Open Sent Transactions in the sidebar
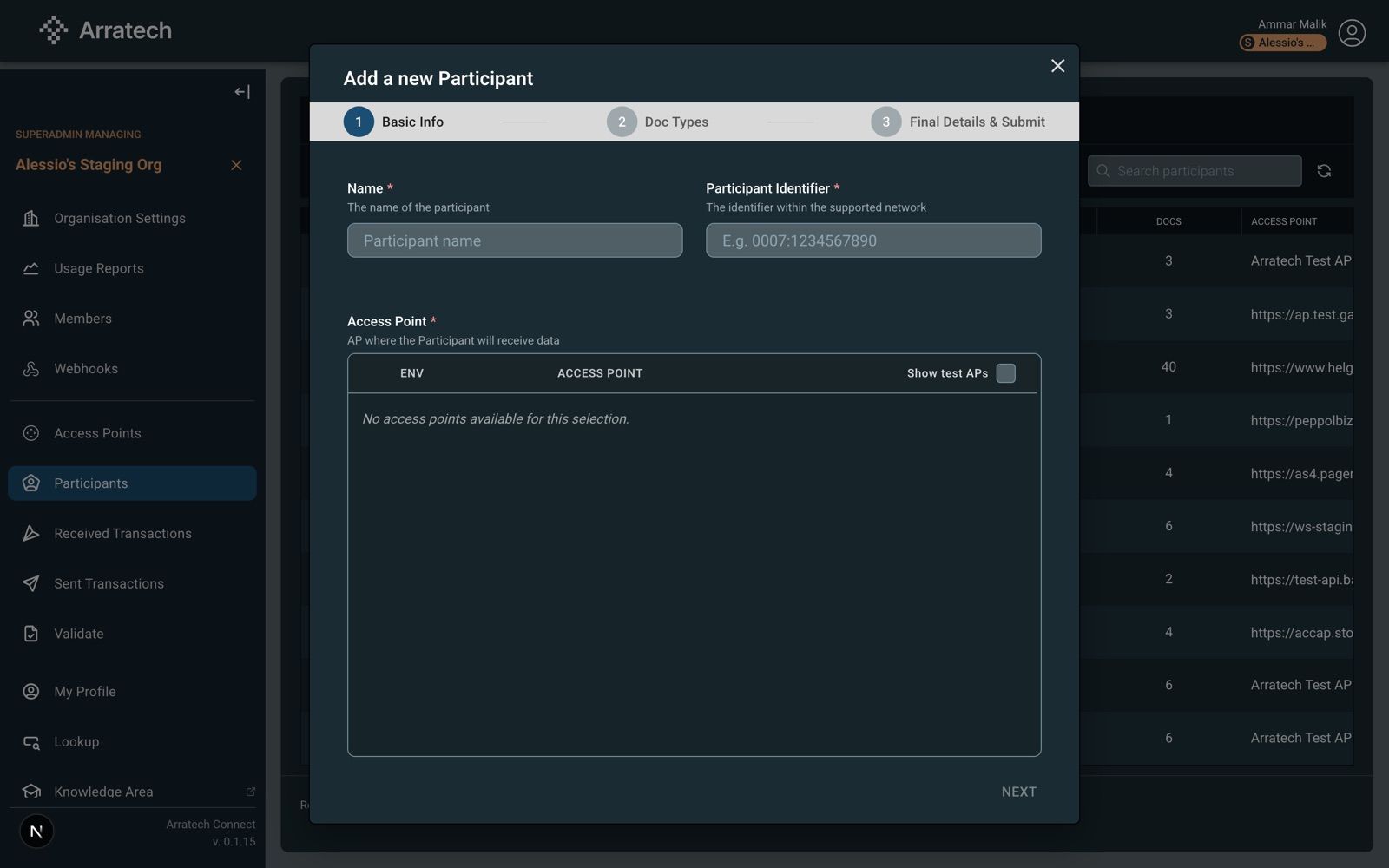The image size is (1389, 868). pos(132,583)
